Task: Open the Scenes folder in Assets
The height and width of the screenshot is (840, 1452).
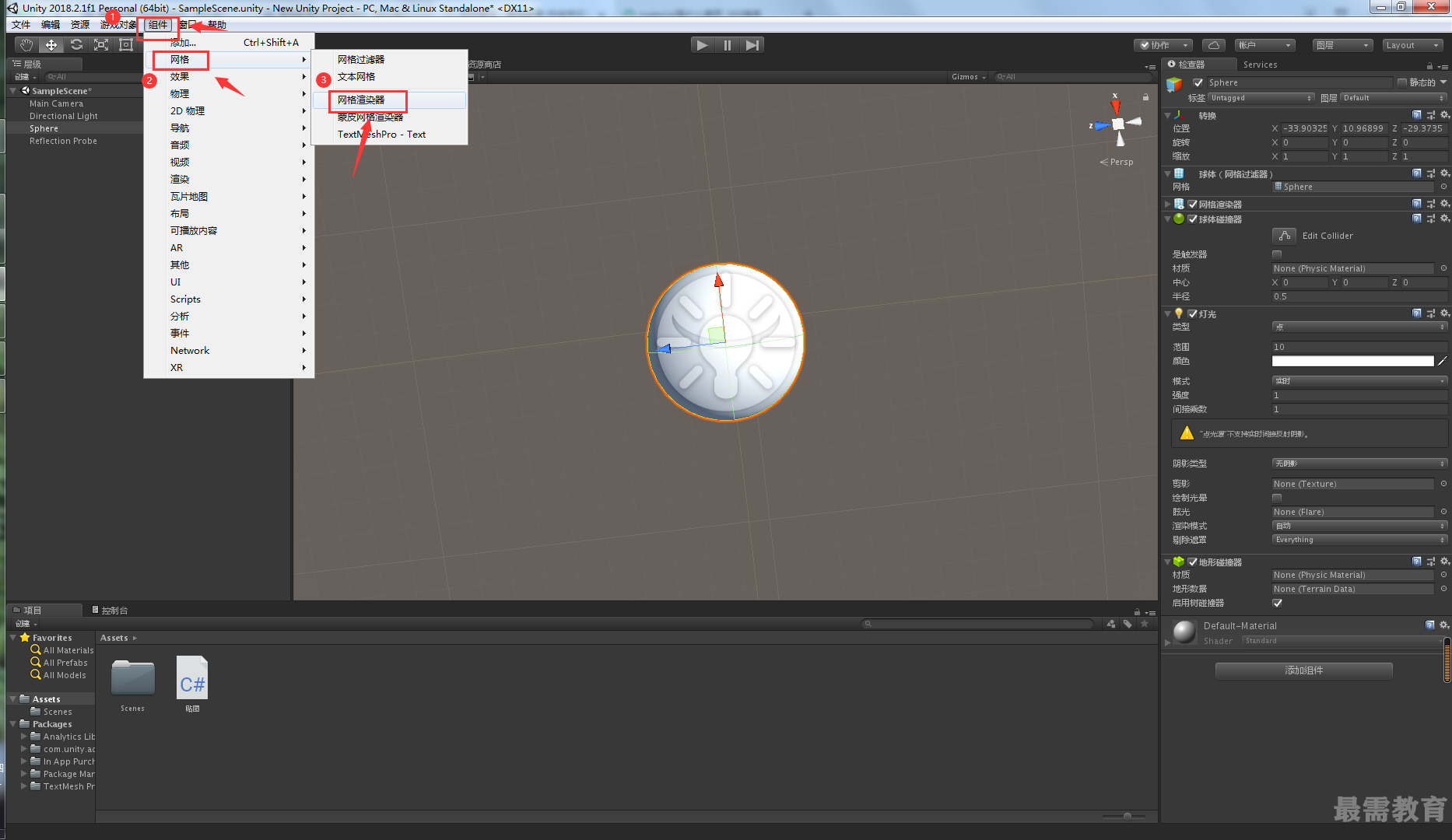Action: 133,677
